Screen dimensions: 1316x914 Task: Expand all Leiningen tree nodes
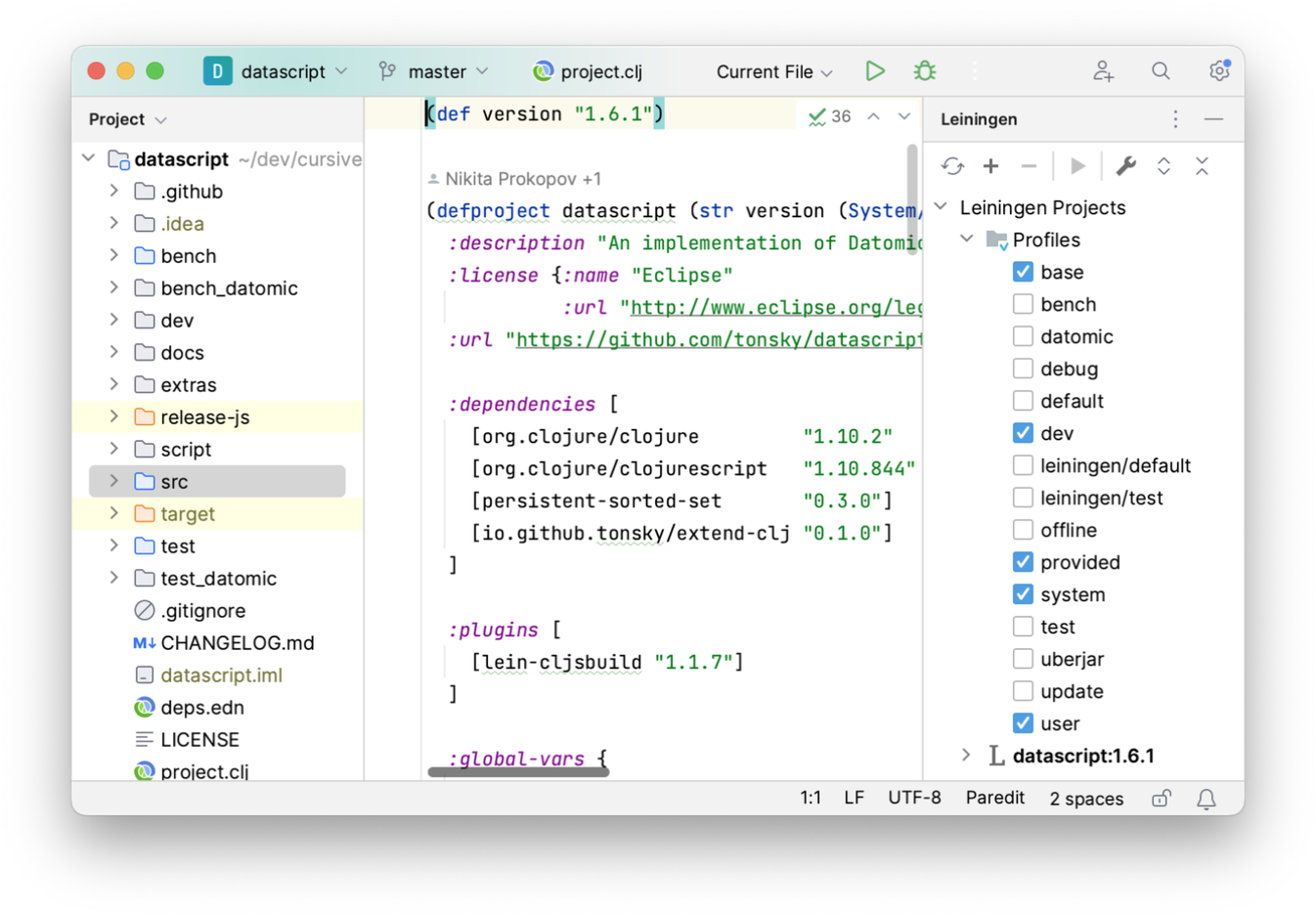(1163, 166)
